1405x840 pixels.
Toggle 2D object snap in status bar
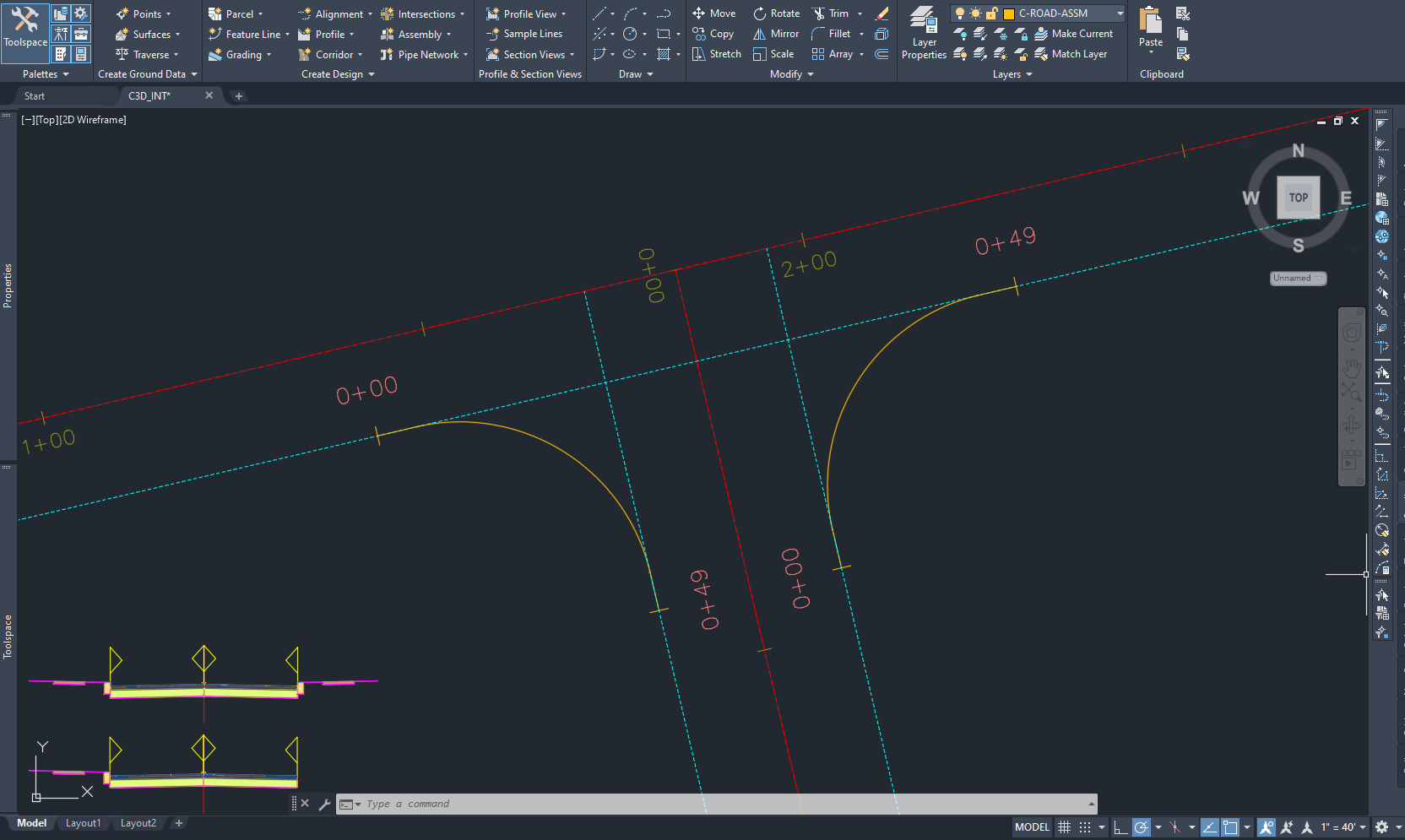pos(1230,827)
